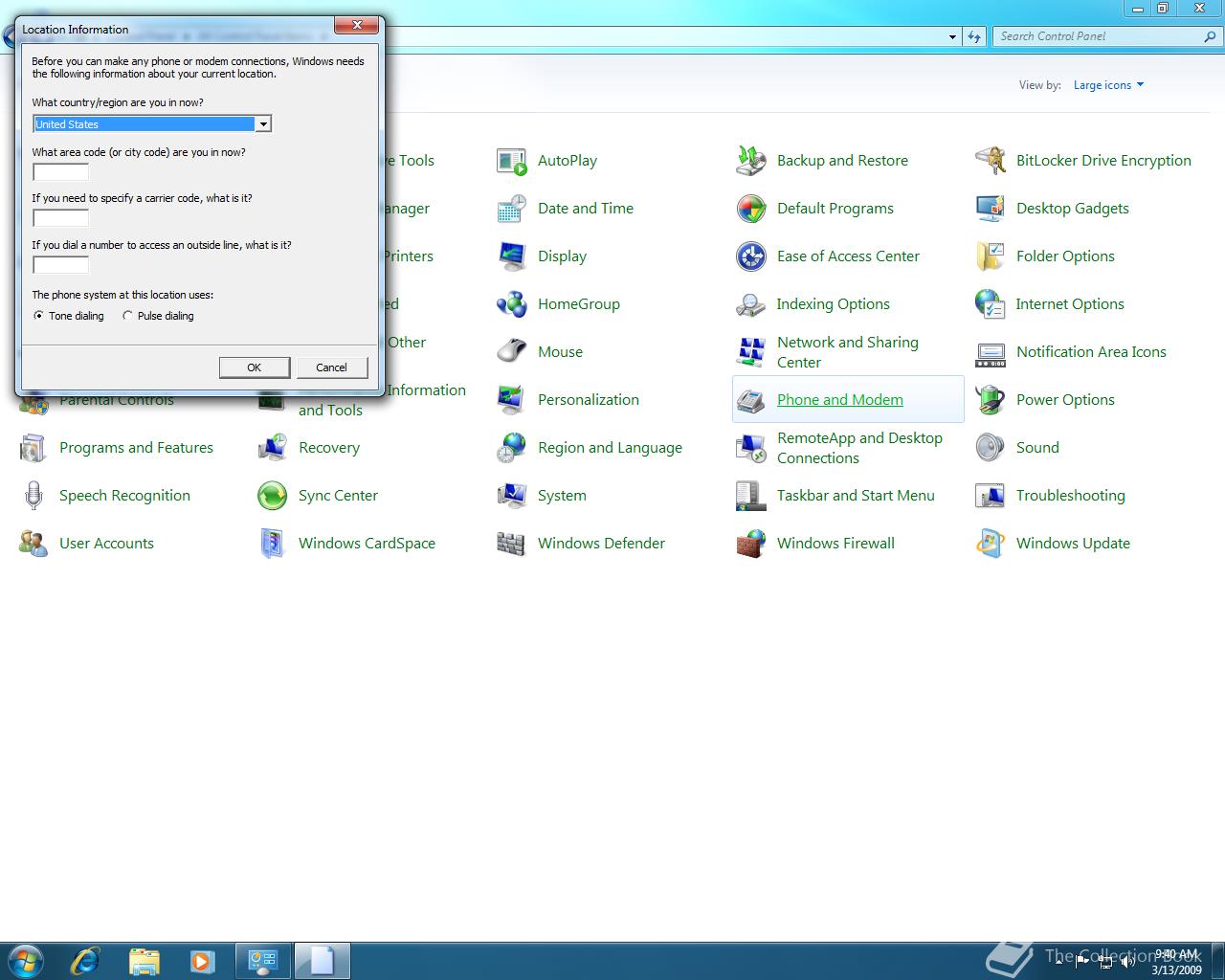The height and width of the screenshot is (980, 1225).
Task: Click the Control Panel taskbar button
Action: (x=262, y=960)
